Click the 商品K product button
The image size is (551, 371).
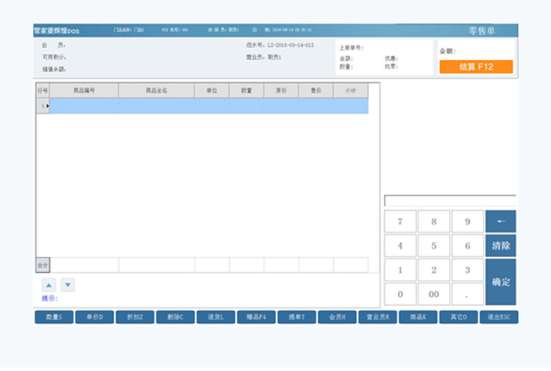point(418,317)
